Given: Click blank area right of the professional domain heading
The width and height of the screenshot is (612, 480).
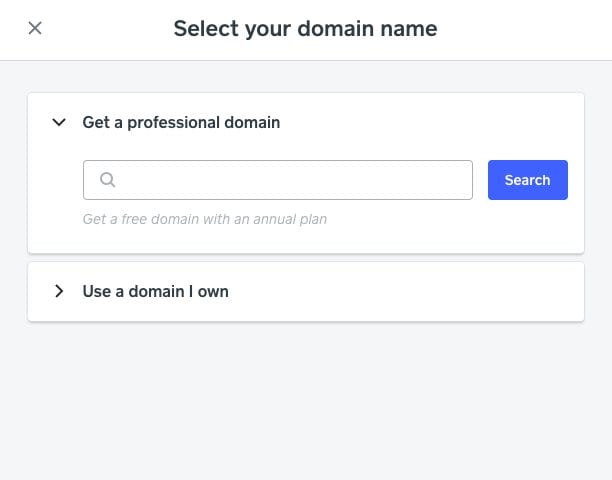Looking at the screenshot, I should pyautogui.click(x=430, y=122).
